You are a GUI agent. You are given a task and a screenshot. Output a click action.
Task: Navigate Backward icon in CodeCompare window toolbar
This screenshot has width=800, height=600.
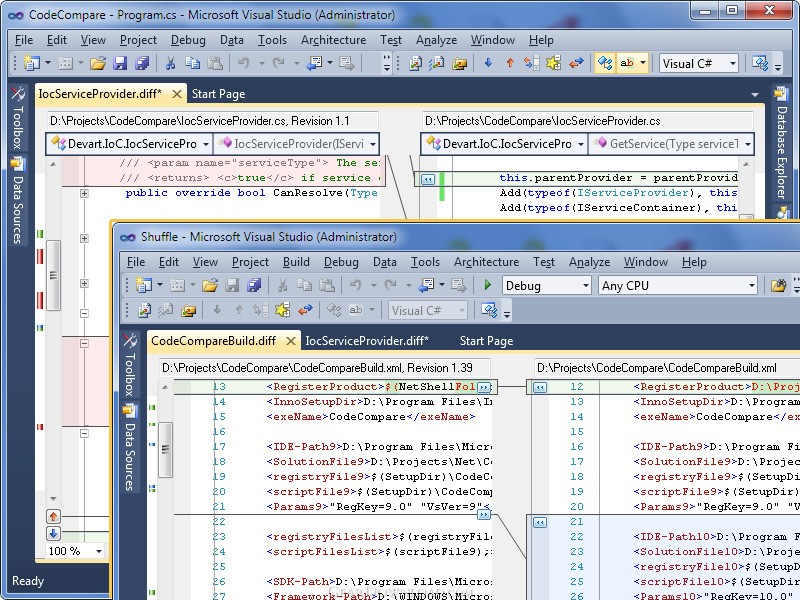[x=315, y=63]
